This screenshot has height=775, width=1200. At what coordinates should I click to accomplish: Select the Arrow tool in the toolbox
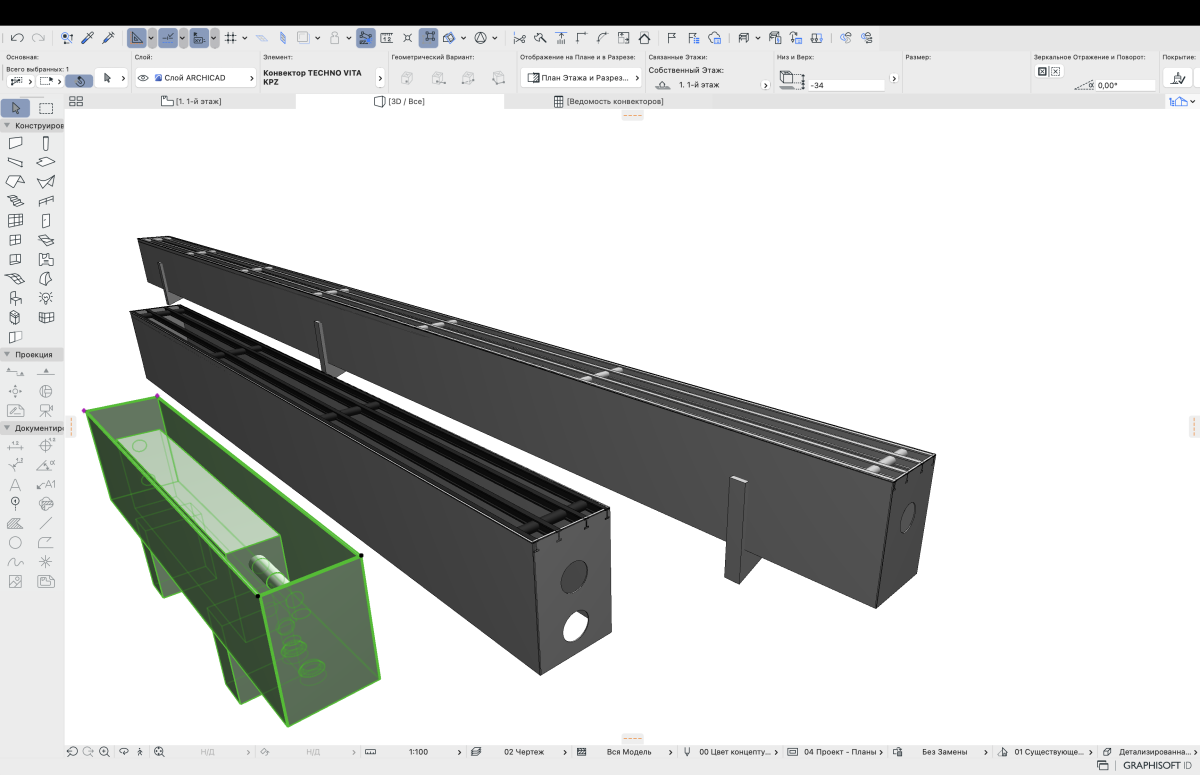tap(15, 108)
